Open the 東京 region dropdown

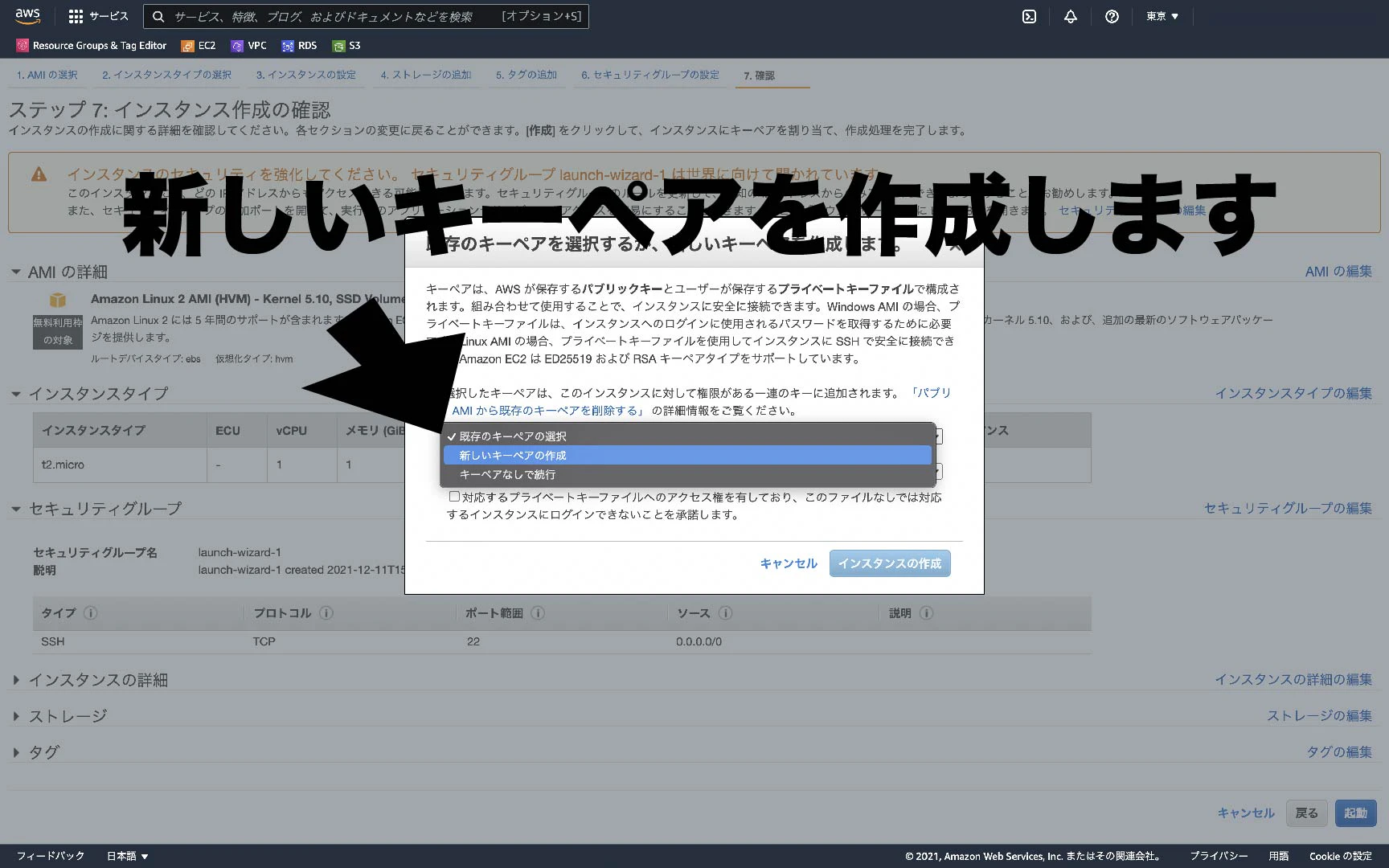pos(1162,16)
